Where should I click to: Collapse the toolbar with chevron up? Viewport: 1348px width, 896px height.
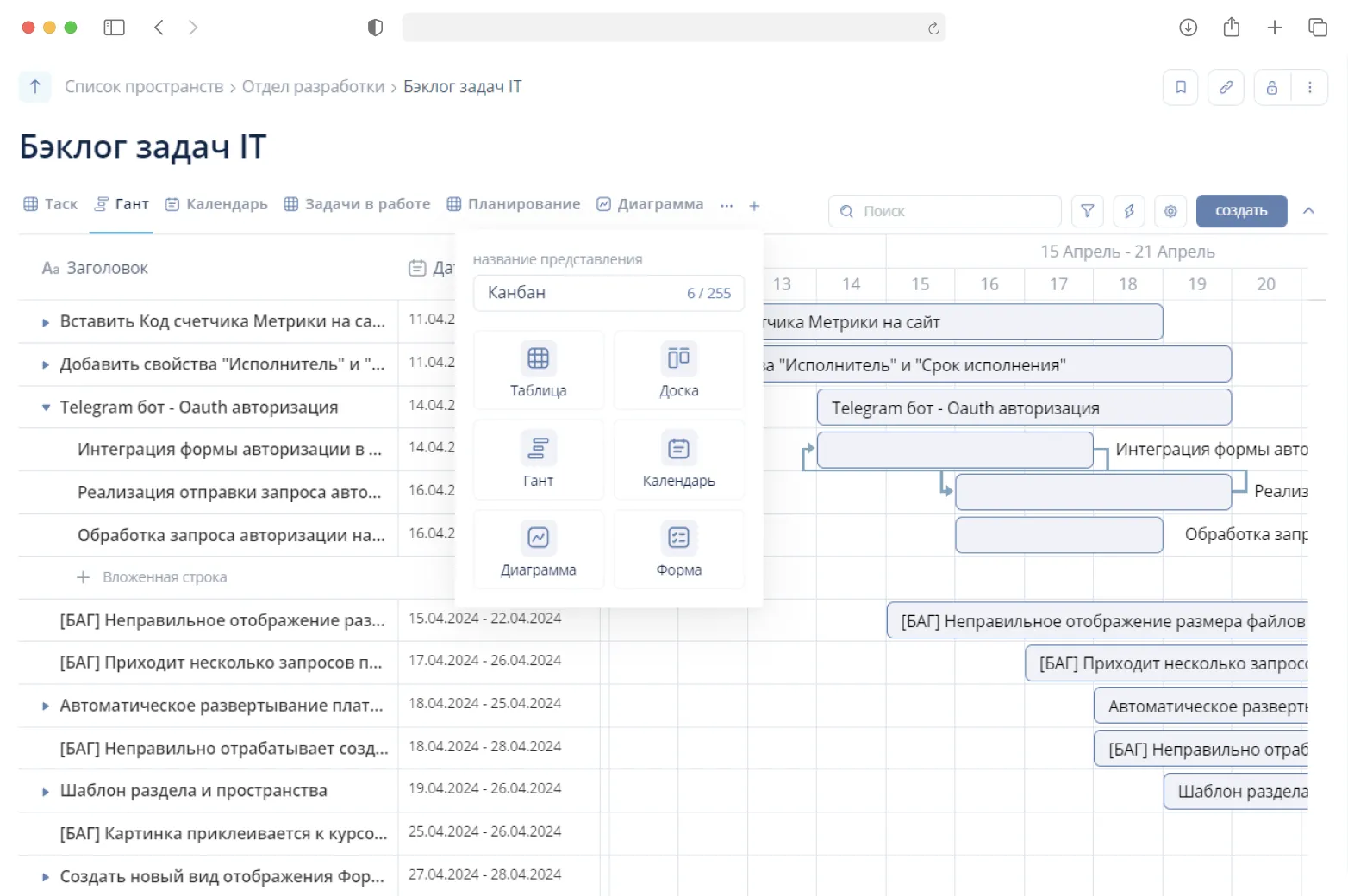[x=1308, y=211]
